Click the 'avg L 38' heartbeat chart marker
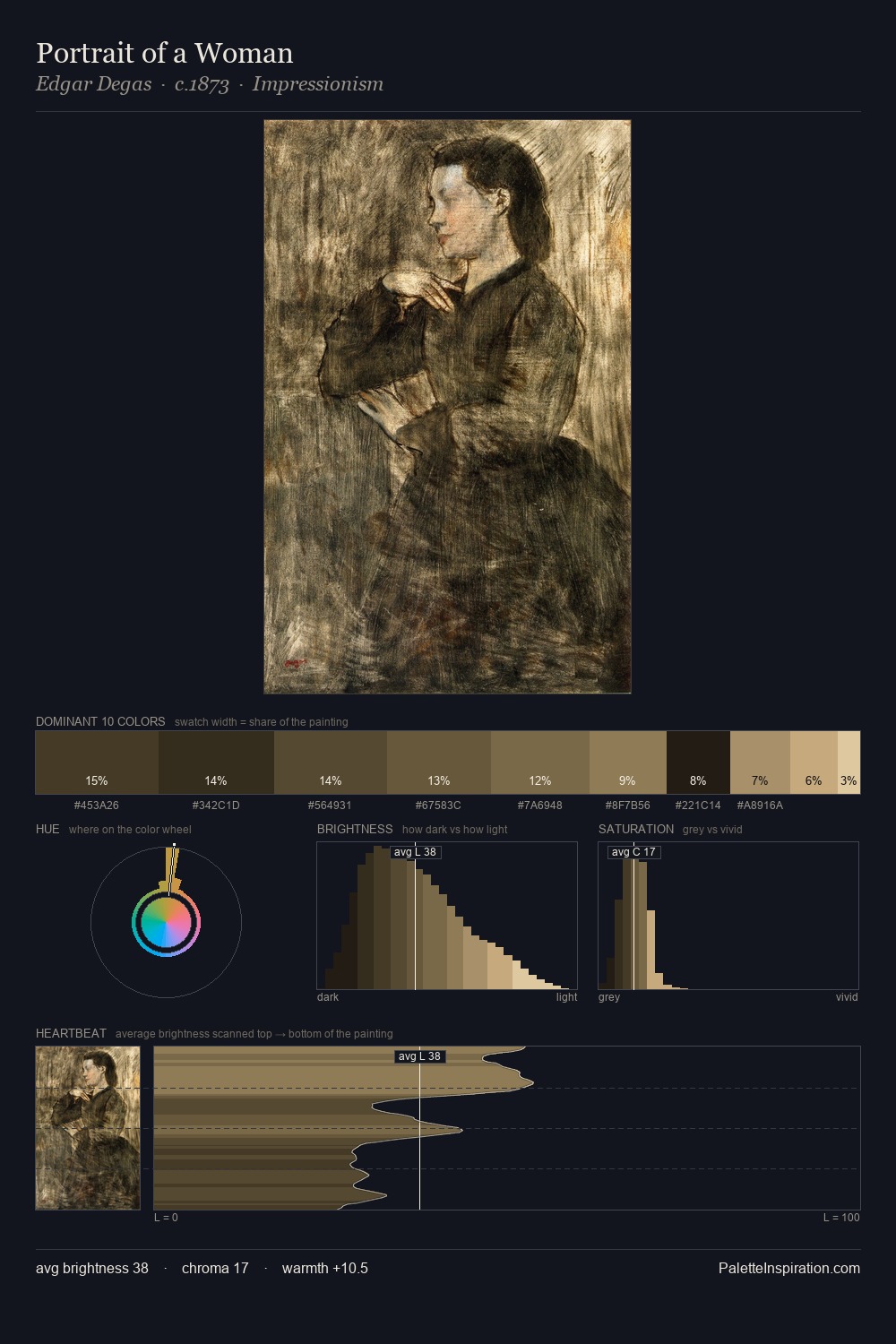This screenshot has height=1344, width=896. [x=419, y=1056]
